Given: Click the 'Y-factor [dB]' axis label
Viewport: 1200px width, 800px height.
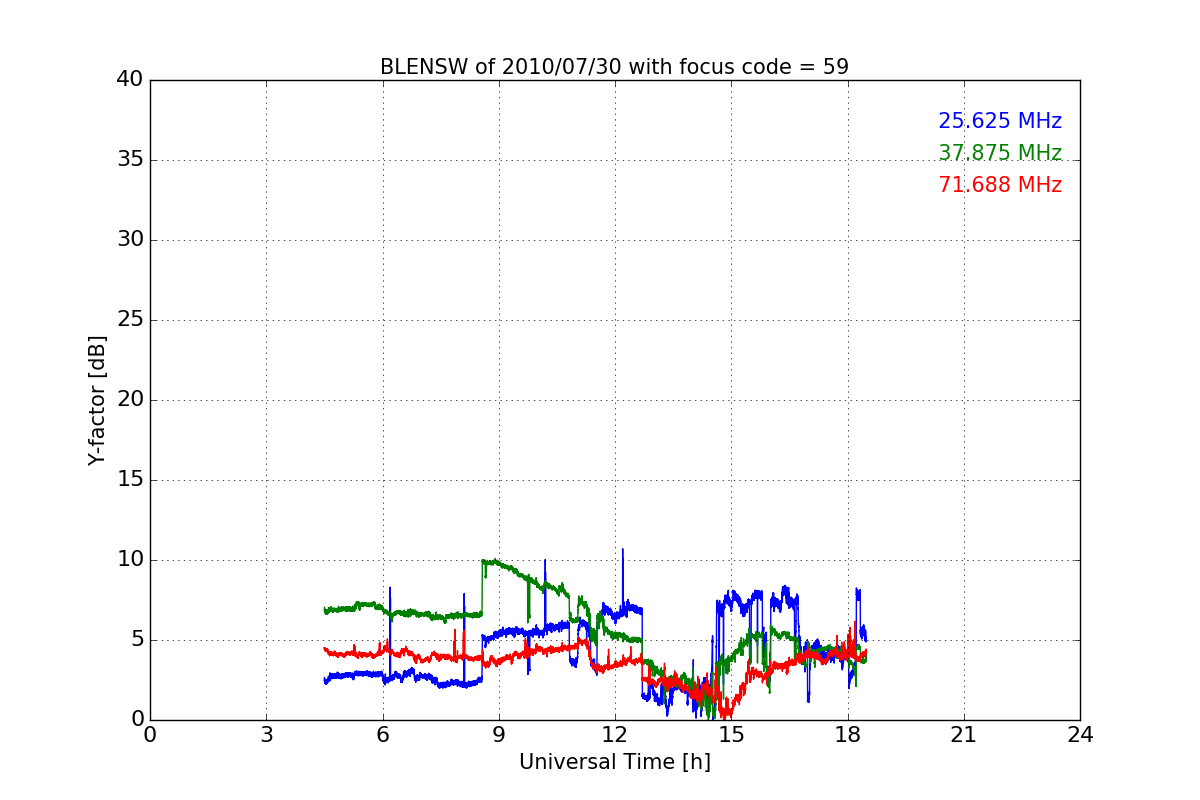Looking at the screenshot, I should [97, 400].
